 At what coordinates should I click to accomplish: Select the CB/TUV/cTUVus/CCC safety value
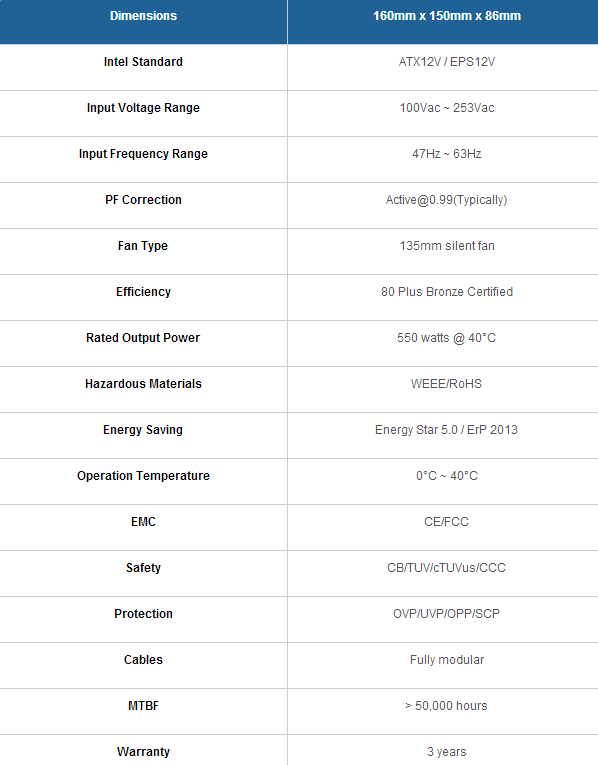[447, 568]
